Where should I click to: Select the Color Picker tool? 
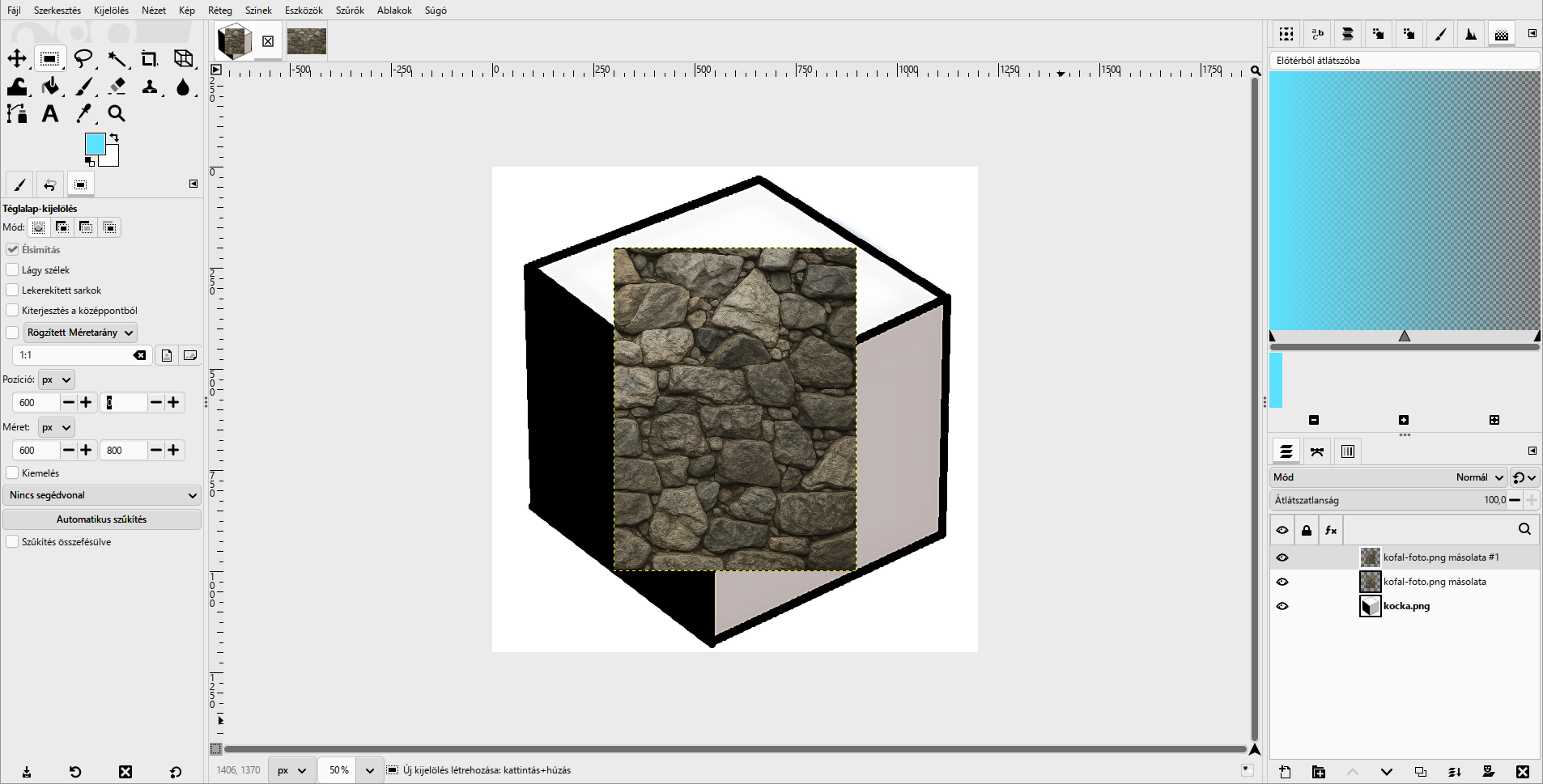point(83,114)
